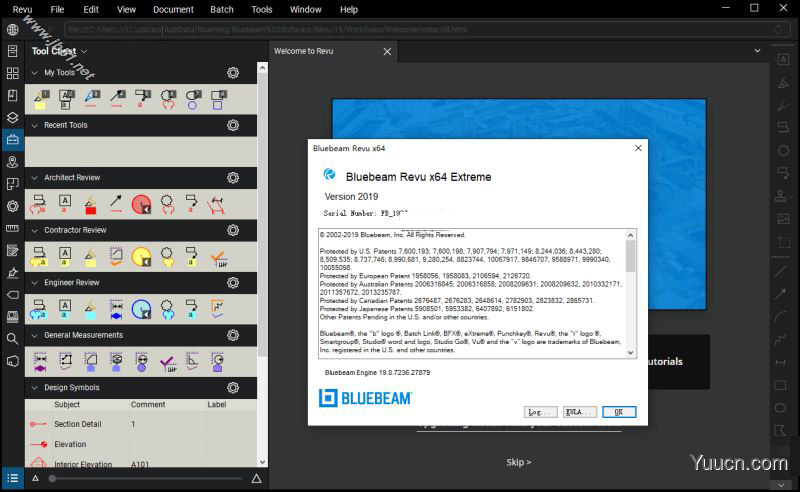
Task: Open the Properties gear icon in sidebar
Action: pyautogui.click(x=13, y=206)
